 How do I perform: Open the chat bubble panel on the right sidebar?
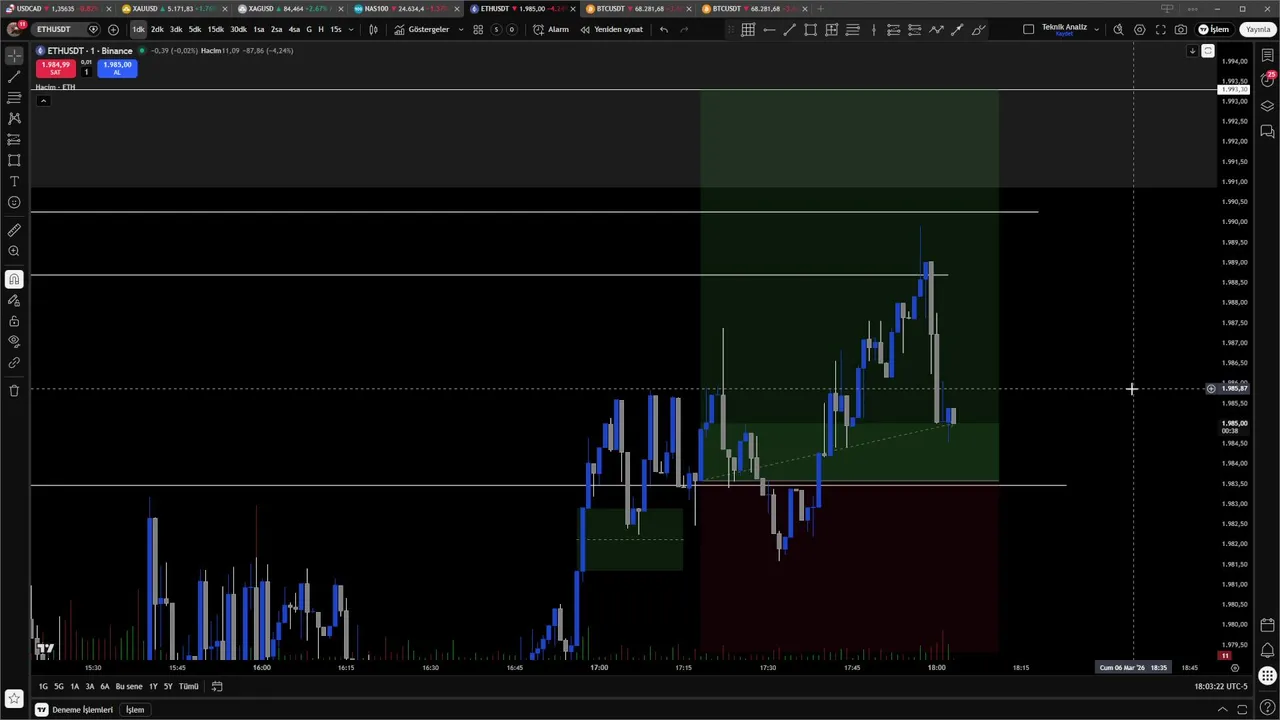pyautogui.click(x=1267, y=131)
